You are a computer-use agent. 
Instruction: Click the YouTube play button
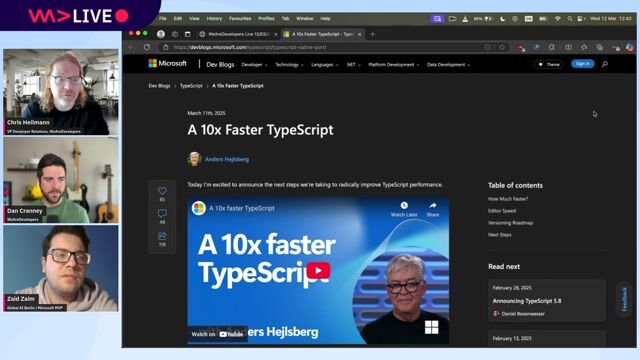[318, 270]
